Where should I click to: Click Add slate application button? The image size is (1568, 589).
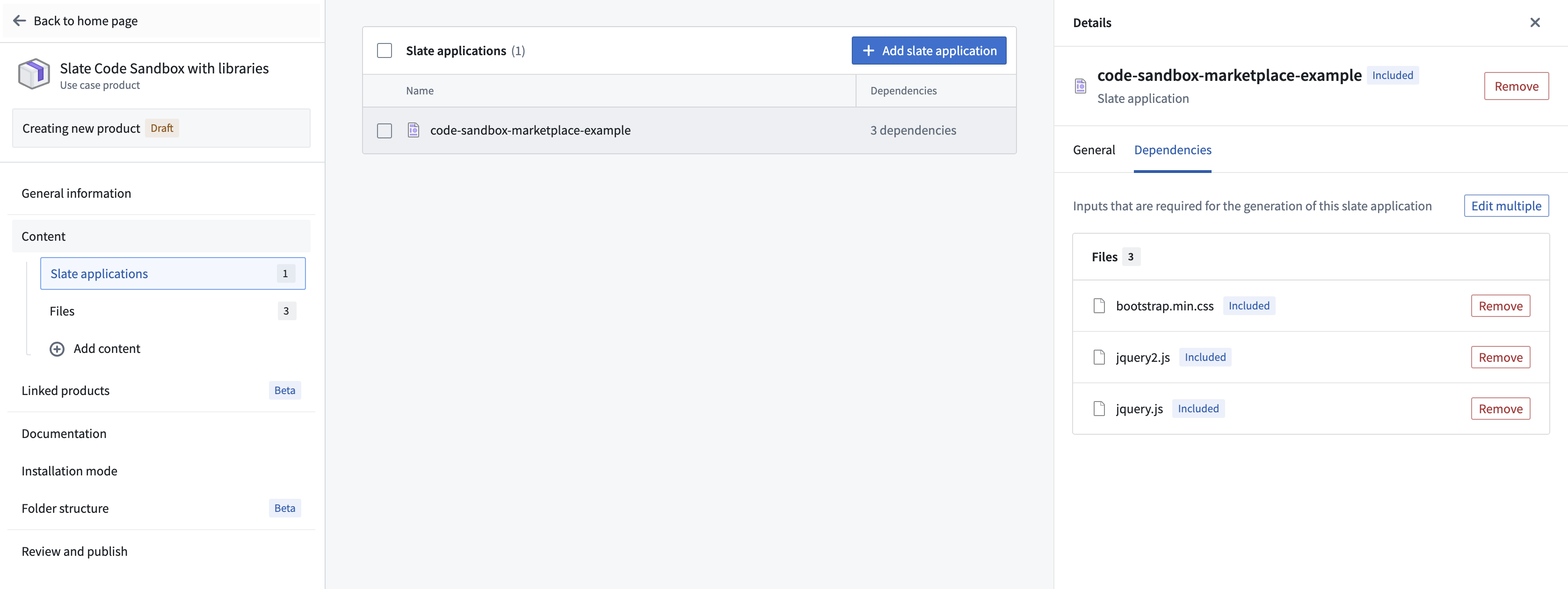point(929,50)
